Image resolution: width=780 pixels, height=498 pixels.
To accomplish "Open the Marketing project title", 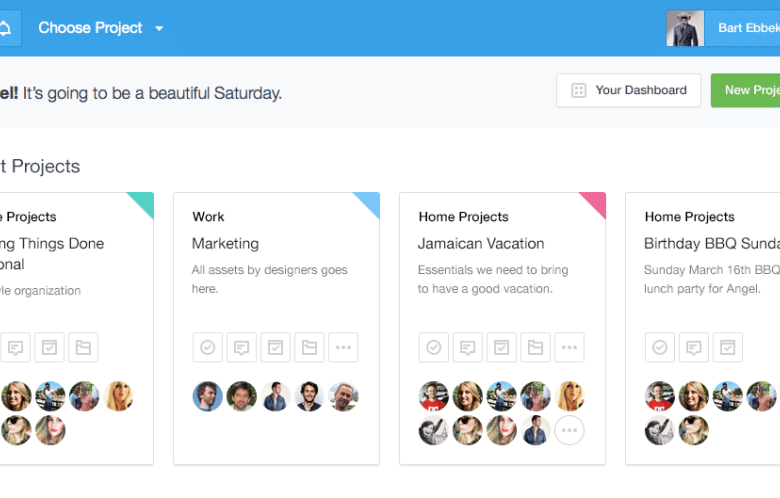I will (x=225, y=243).
